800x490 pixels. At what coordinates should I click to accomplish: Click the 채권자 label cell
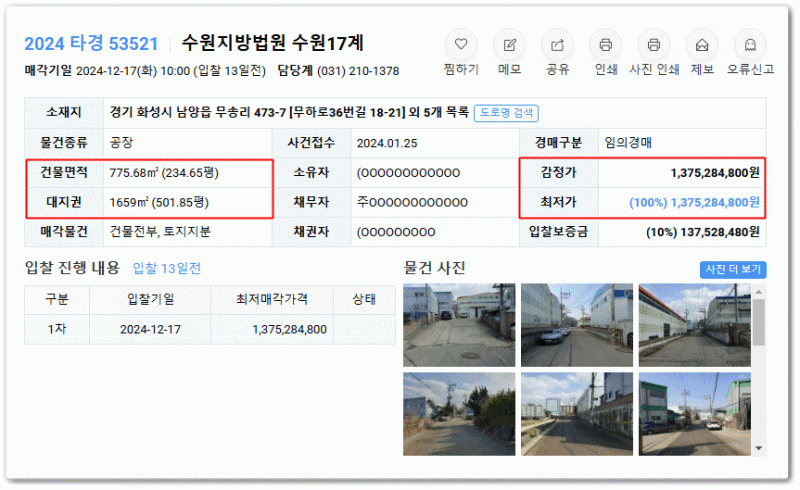pos(311,232)
